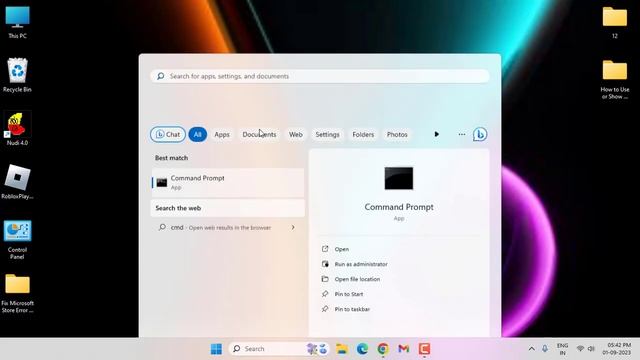The height and width of the screenshot is (360, 640).
Task: Select the All filter tab
Action: tap(198, 134)
